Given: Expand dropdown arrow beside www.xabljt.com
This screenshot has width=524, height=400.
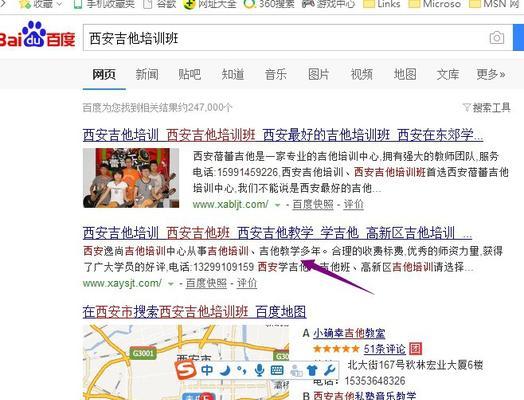Looking at the screenshot, I should pos(277,205).
